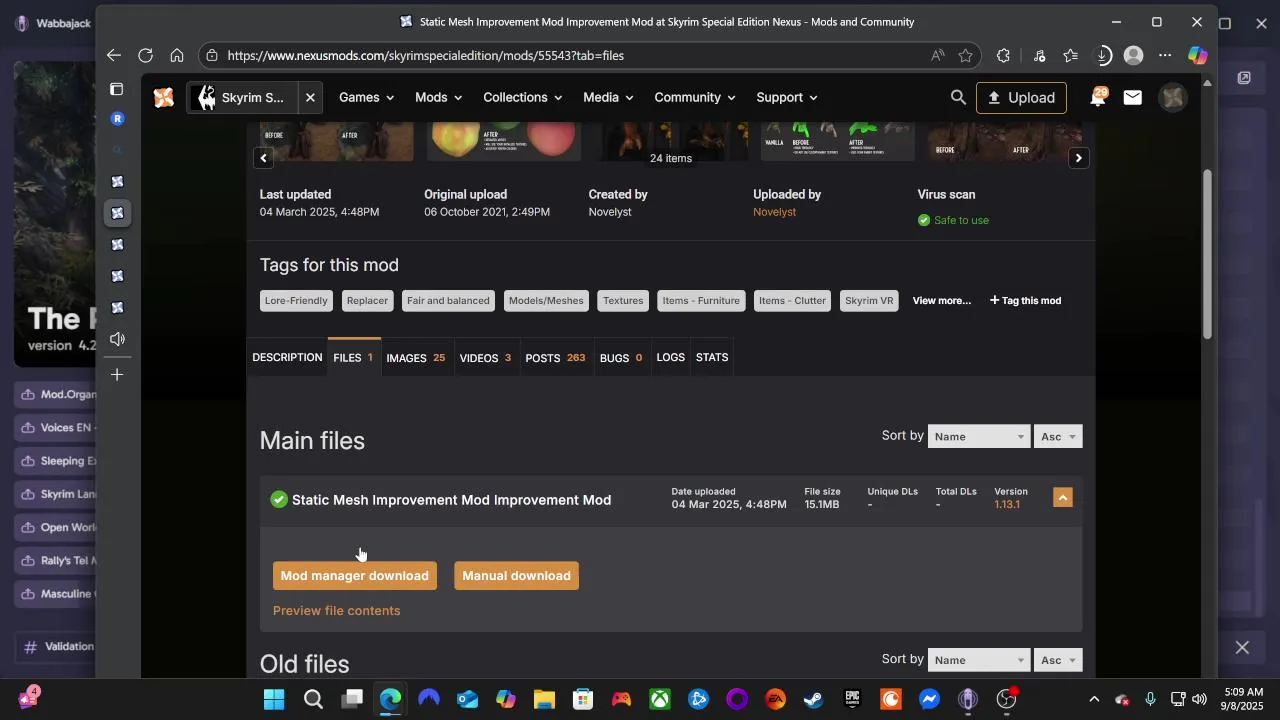
Task: Expand the Mods menu
Action: 438,97
